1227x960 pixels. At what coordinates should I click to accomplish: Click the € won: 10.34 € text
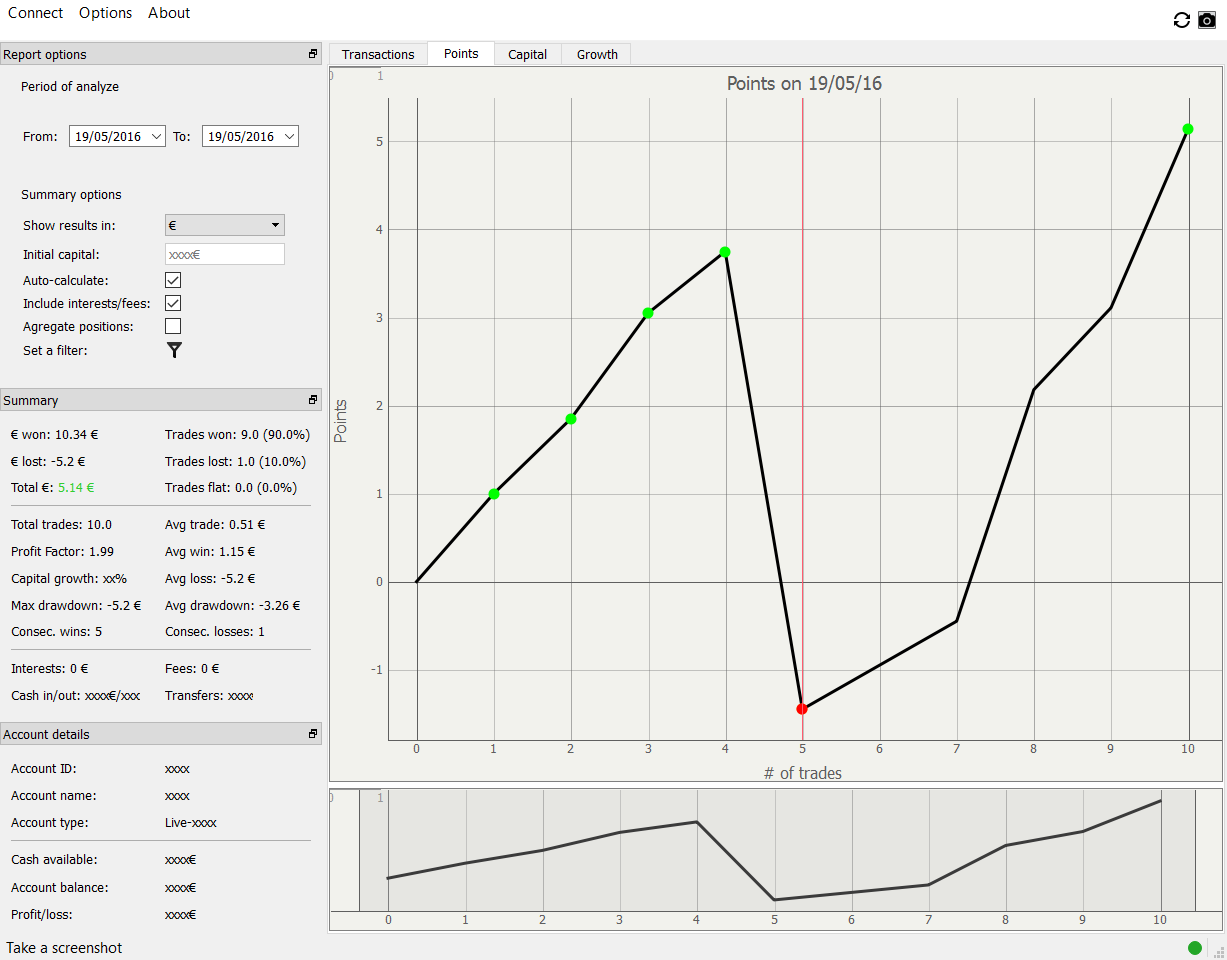(x=55, y=435)
